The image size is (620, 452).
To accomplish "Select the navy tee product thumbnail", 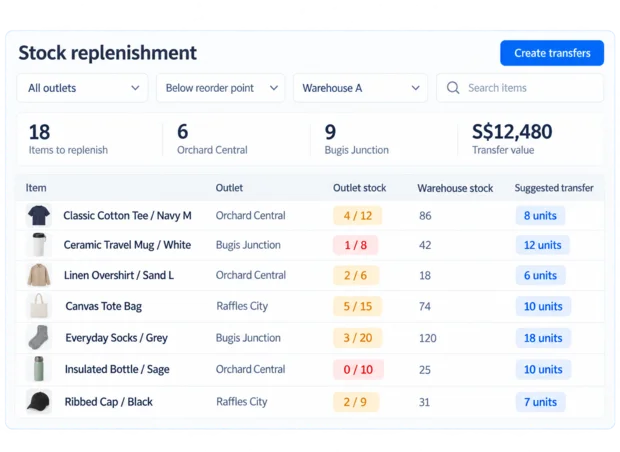I will (39, 216).
